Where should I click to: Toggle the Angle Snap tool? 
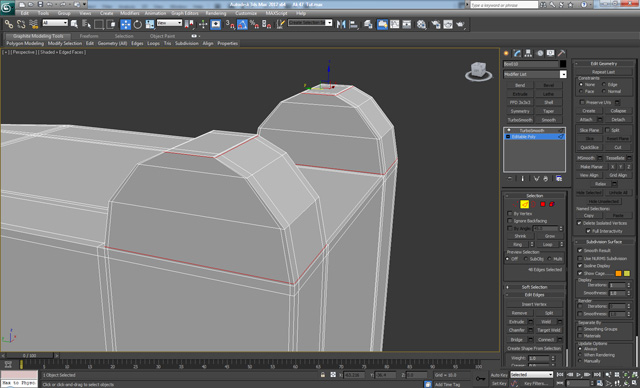tap(242, 24)
